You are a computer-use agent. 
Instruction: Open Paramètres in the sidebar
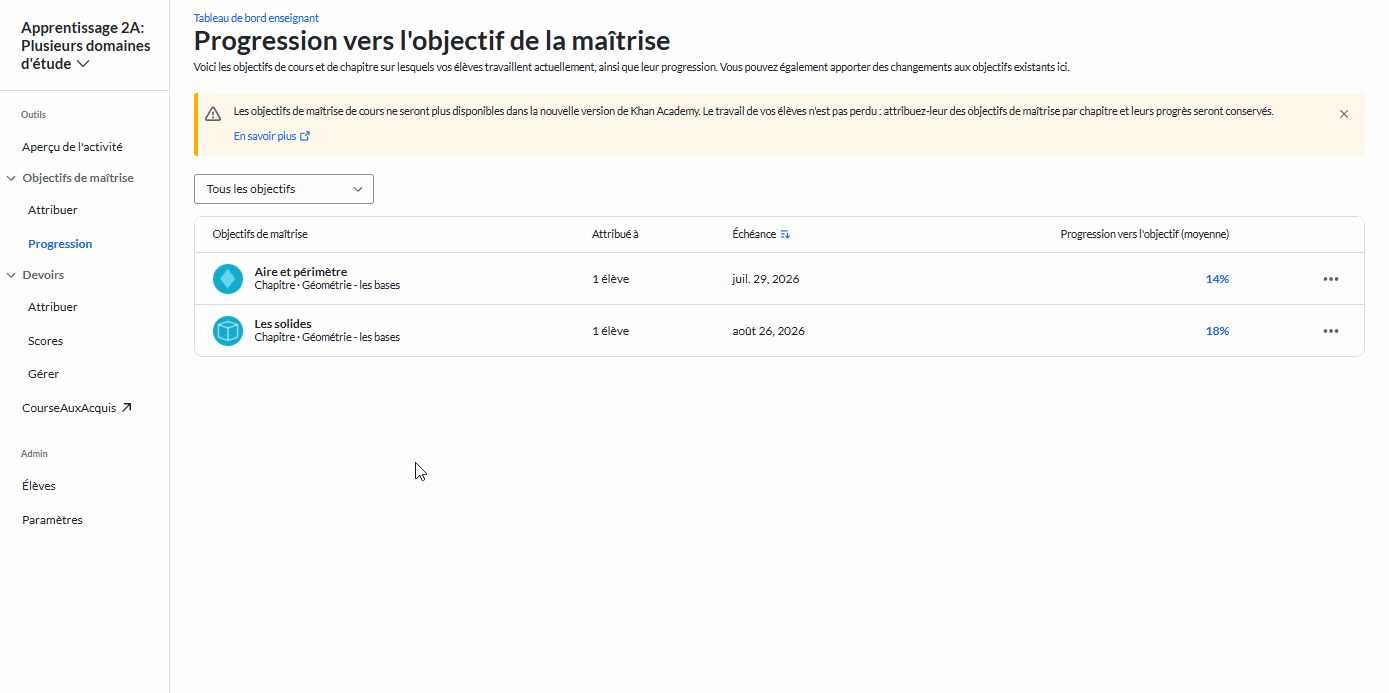[52, 520]
